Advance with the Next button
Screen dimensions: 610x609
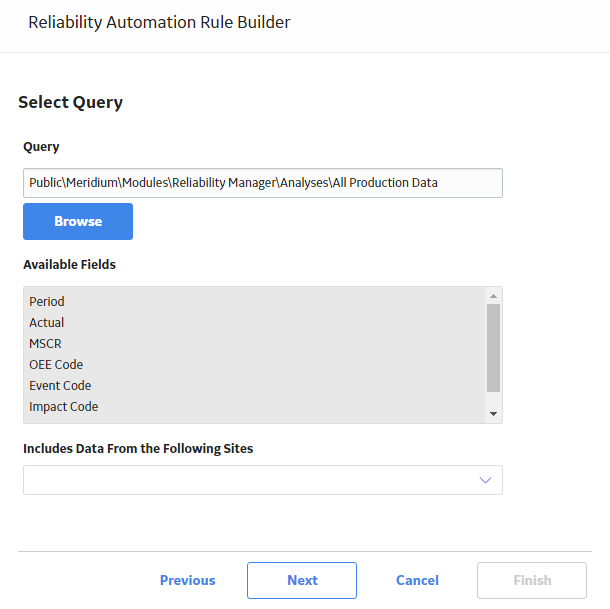(x=302, y=580)
